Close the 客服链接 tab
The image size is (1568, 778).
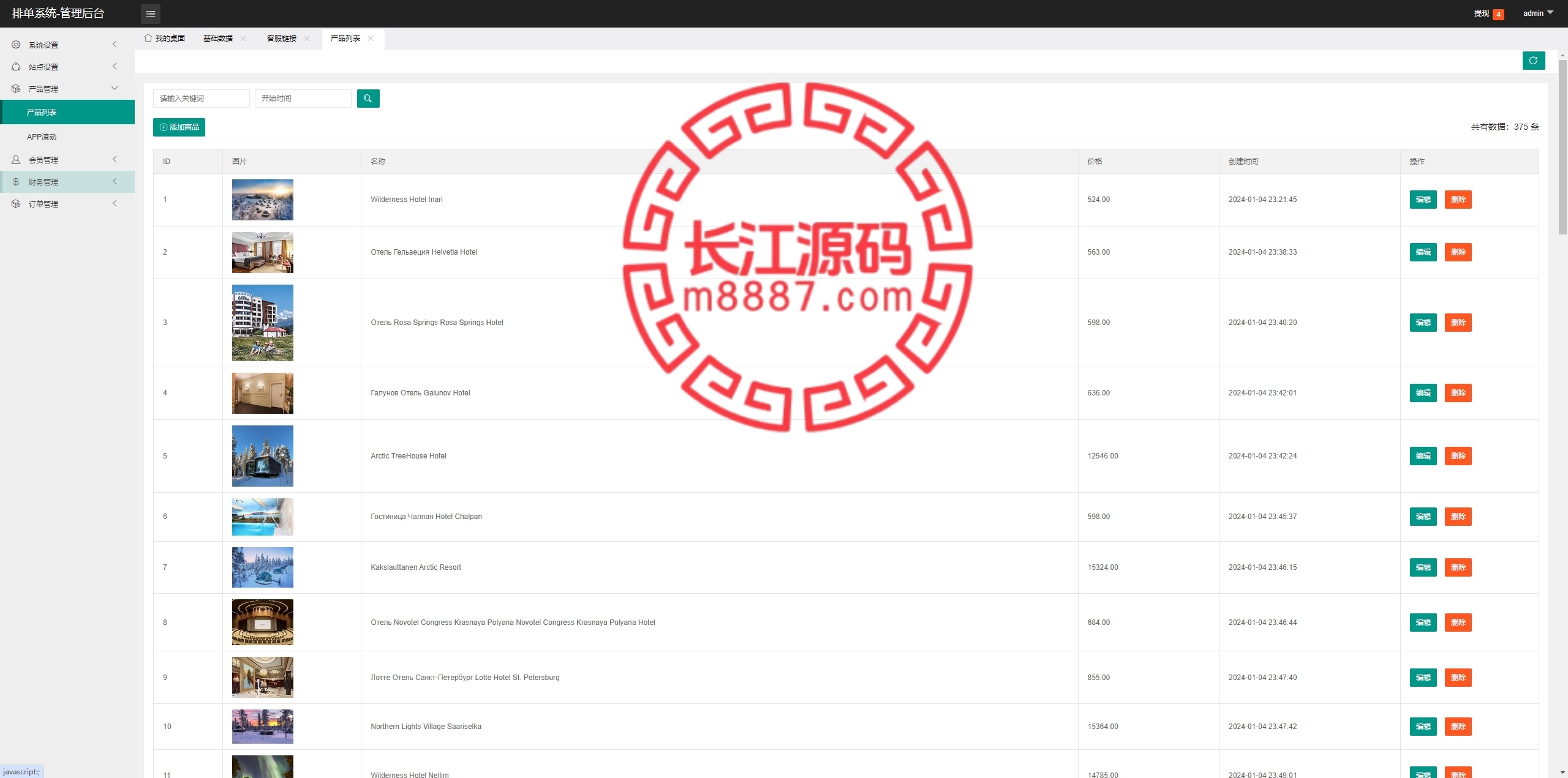click(x=307, y=38)
